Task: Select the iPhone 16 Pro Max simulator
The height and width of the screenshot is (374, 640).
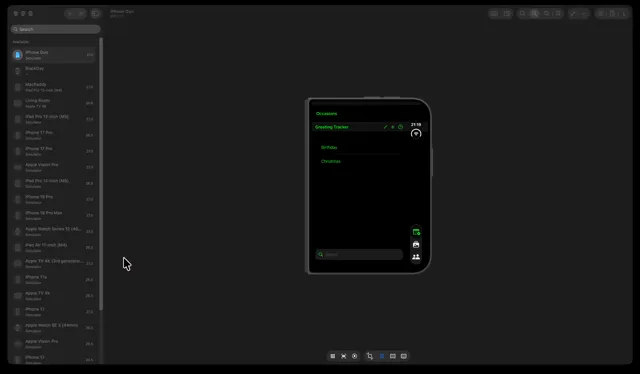Action: coord(54,215)
